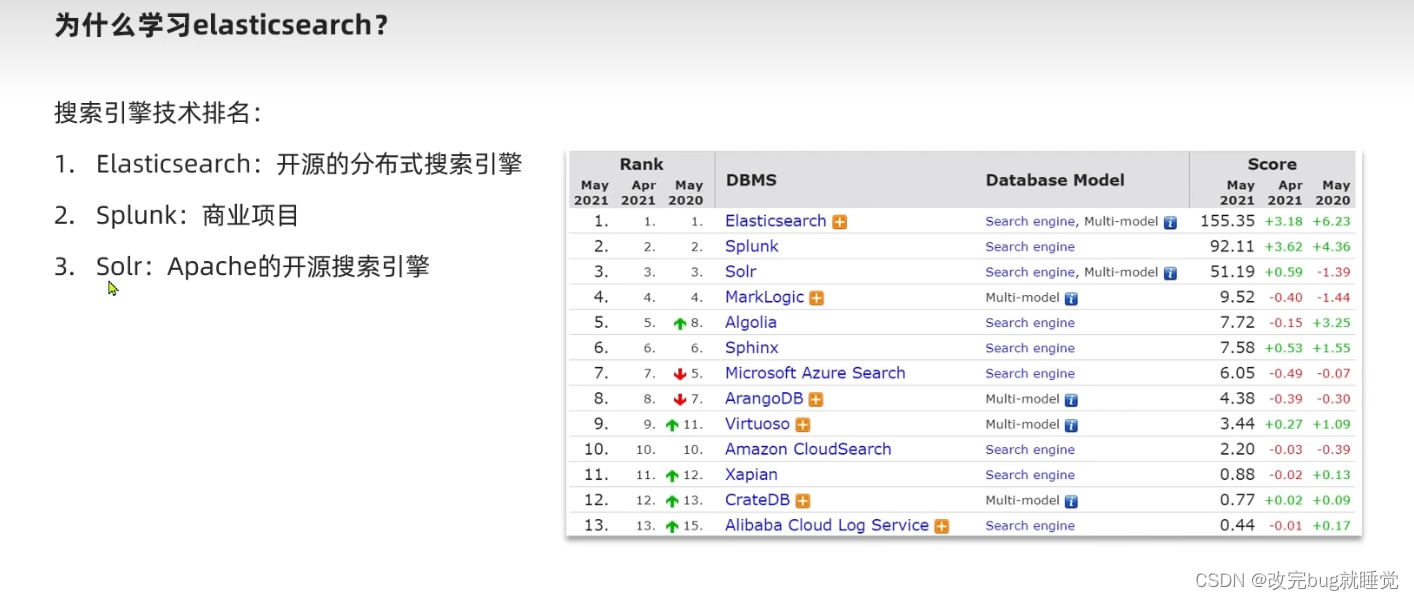This screenshot has width=1414, height=600.
Task: Open the blue info icon in Elasticsearch row
Action: pos(1170,222)
